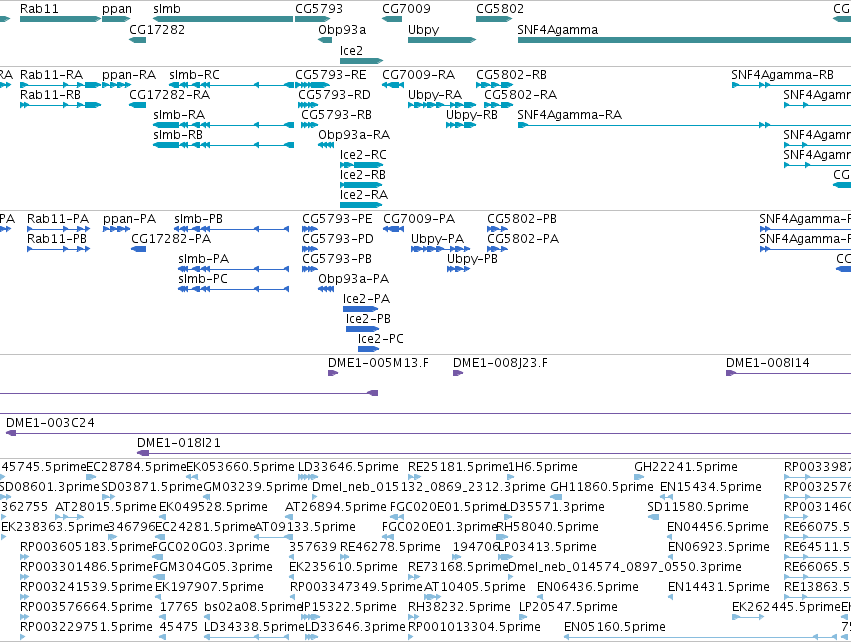
Task: Open the Rab11-RB transcript
Action: (x=50, y=95)
